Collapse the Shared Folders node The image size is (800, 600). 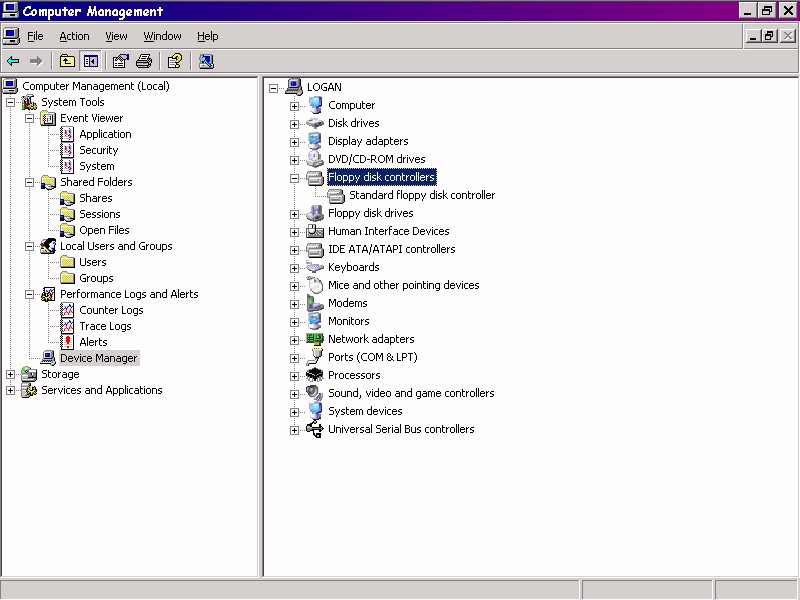click(x=30, y=182)
